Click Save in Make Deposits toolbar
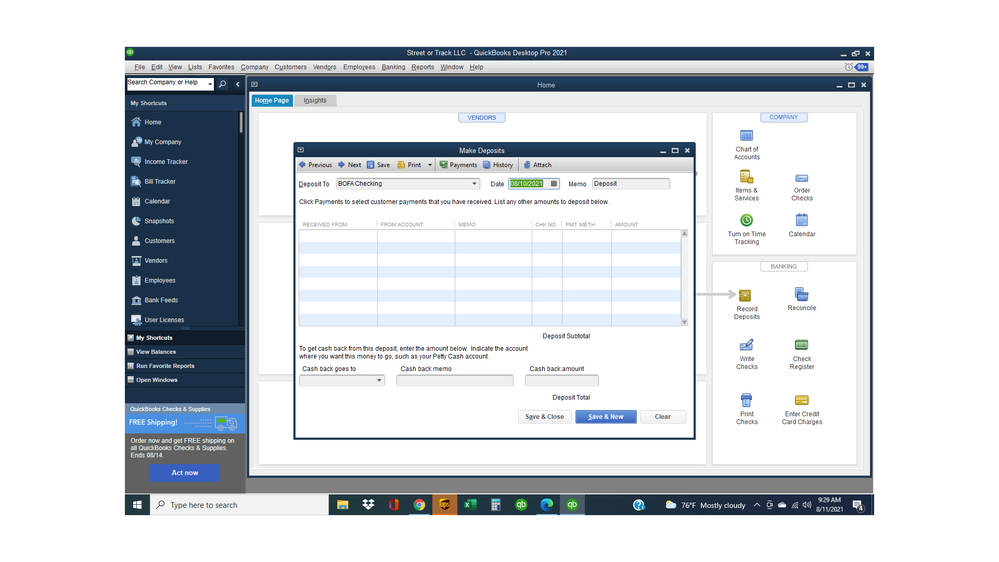The image size is (999, 562). [x=378, y=164]
